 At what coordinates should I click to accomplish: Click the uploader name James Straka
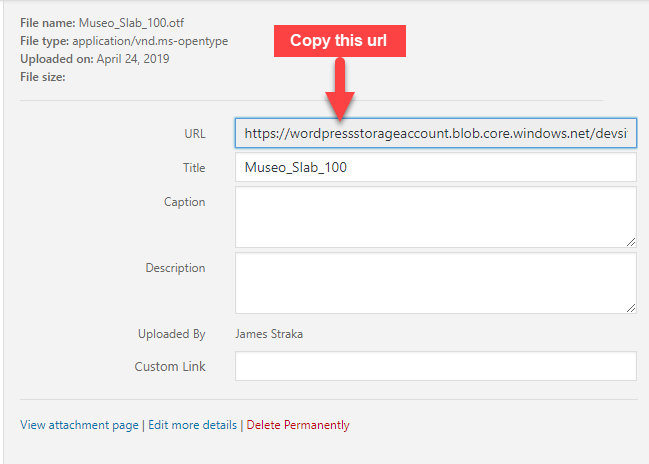click(269, 334)
